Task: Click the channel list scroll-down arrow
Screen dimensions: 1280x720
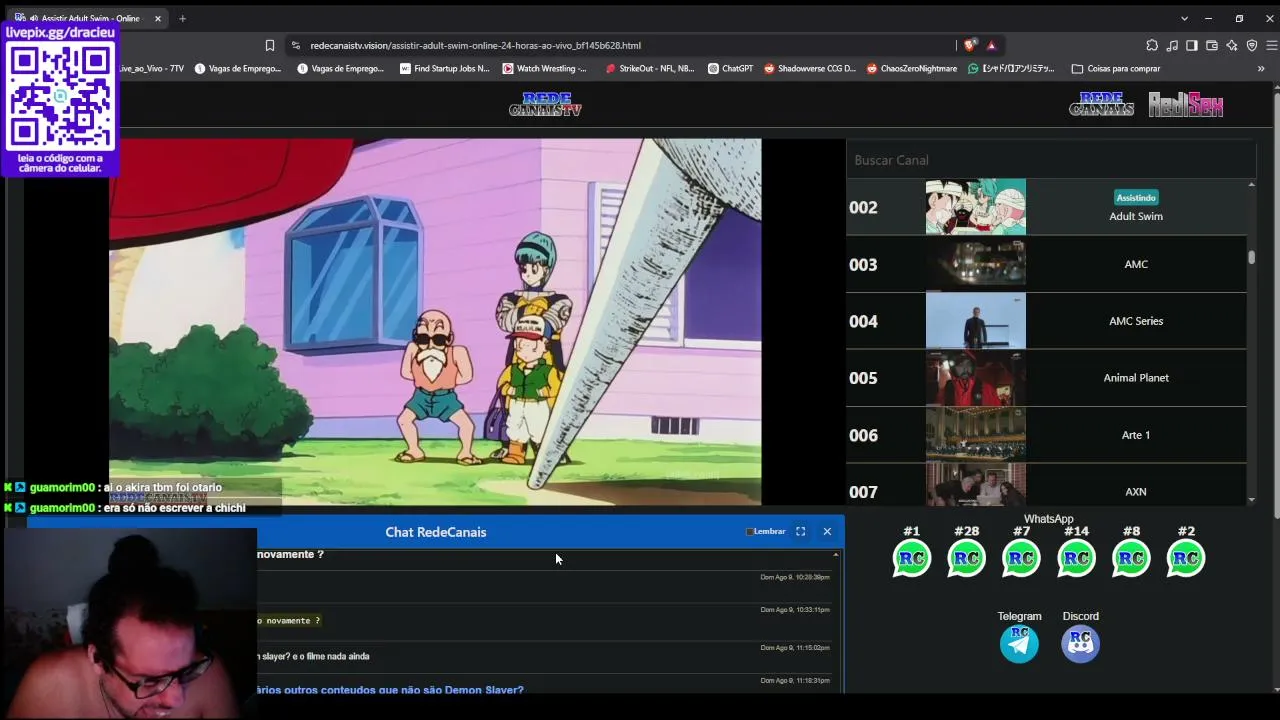Action: (x=1251, y=499)
